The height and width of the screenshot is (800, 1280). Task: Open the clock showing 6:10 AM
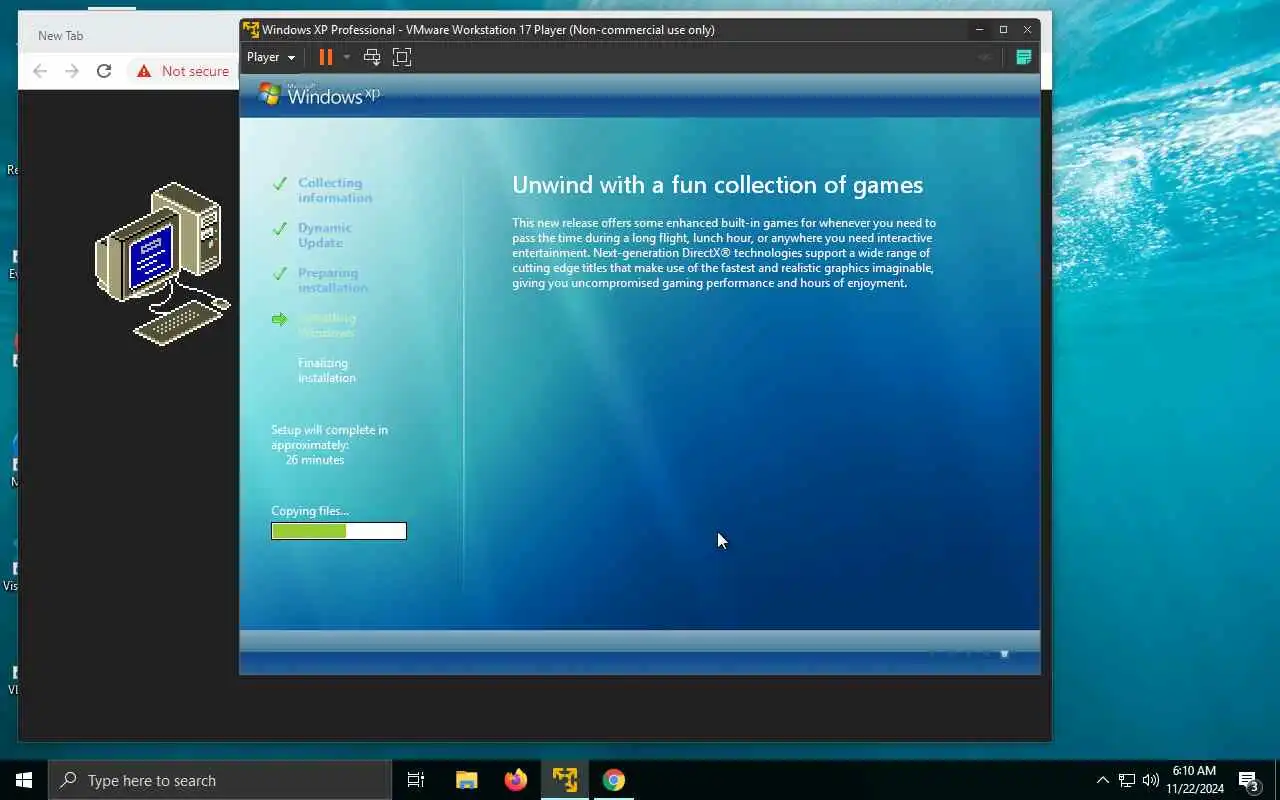click(1194, 780)
